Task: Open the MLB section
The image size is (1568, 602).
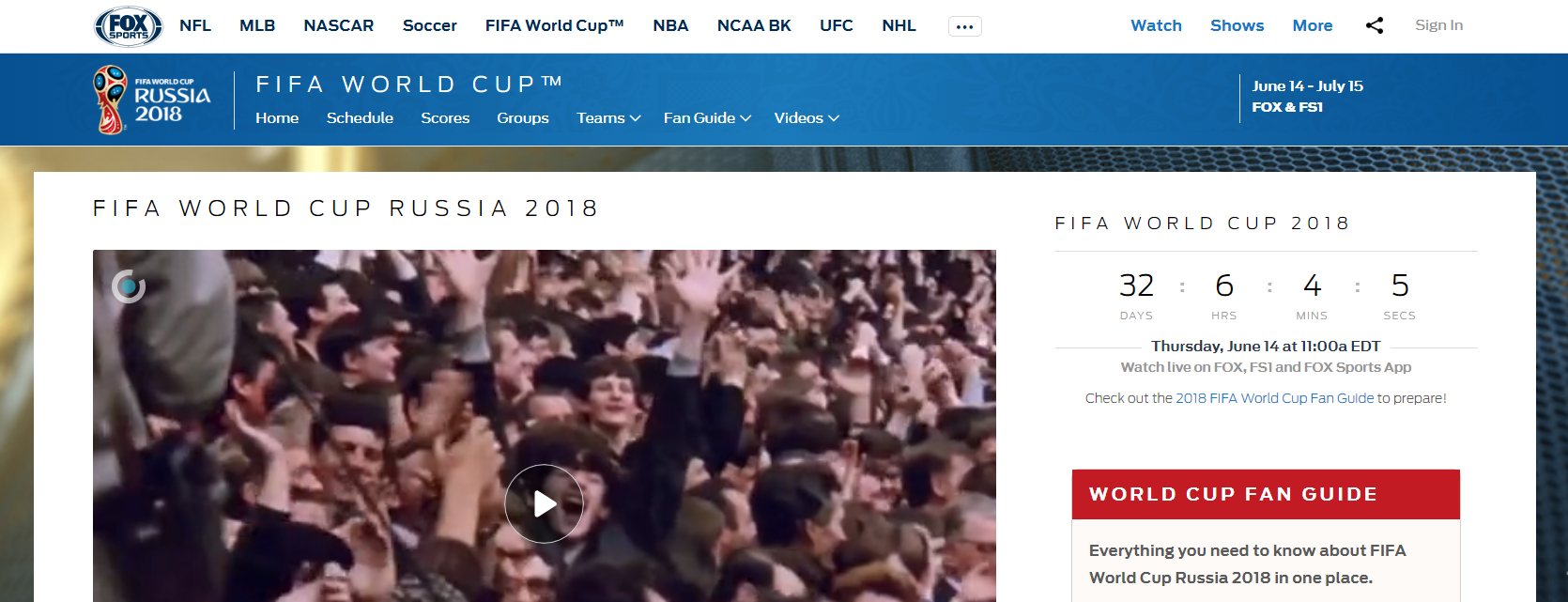Action: click(x=257, y=25)
